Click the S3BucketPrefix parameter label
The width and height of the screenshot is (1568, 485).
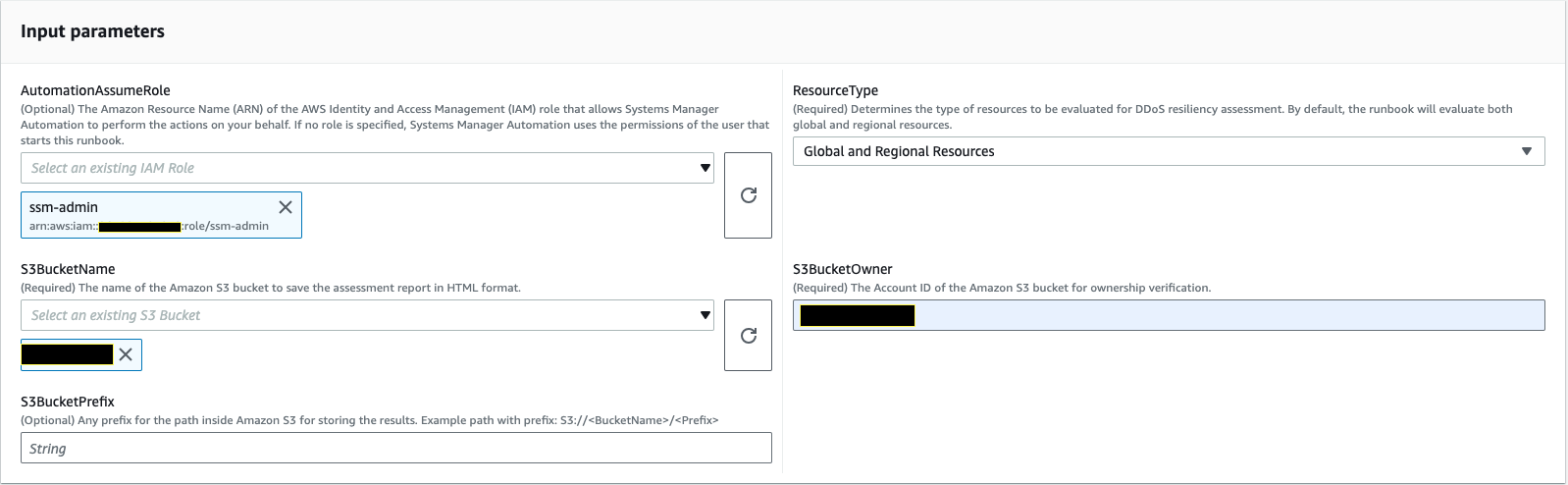[68, 402]
